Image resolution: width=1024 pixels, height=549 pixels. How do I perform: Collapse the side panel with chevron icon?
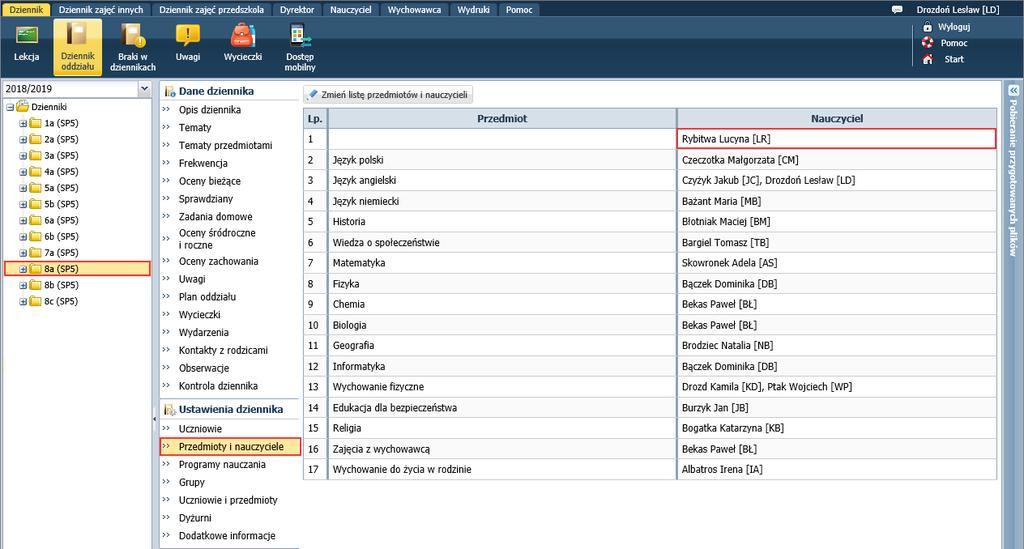point(1013,91)
